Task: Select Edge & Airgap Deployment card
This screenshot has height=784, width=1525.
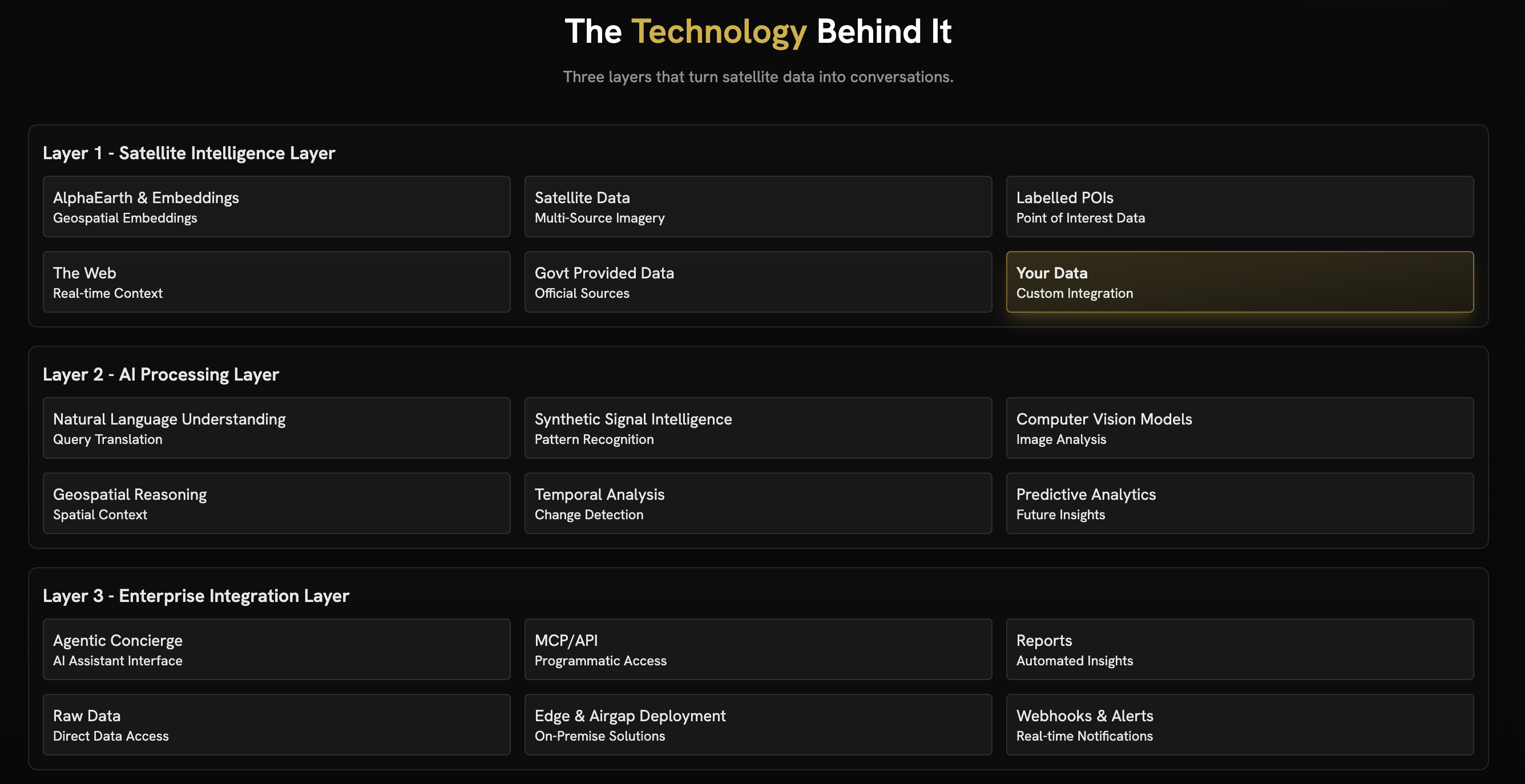Action: pos(758,724)
